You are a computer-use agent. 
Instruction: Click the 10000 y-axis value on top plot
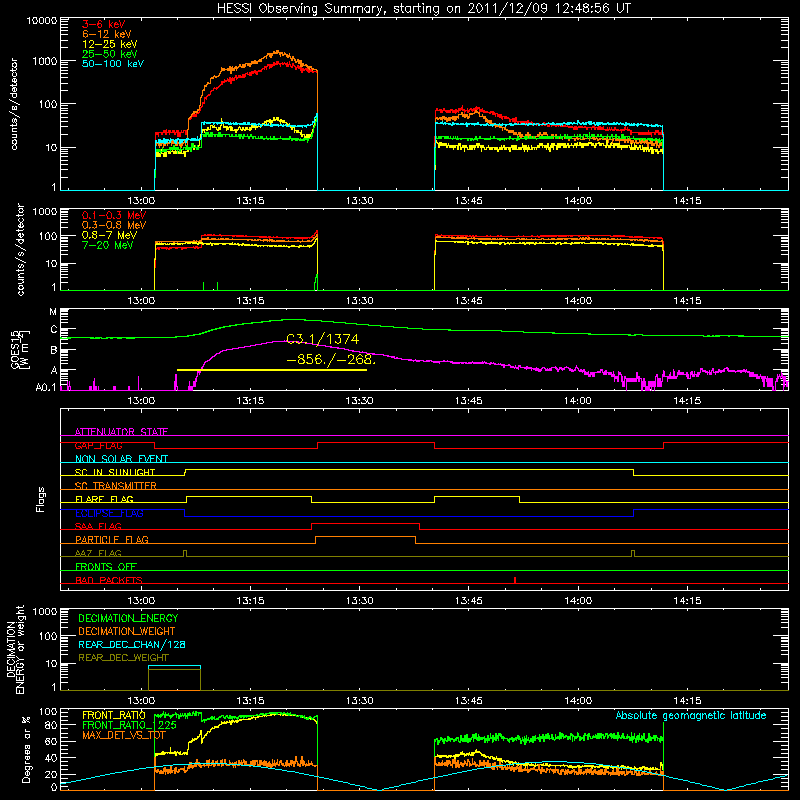click(42, 20)
